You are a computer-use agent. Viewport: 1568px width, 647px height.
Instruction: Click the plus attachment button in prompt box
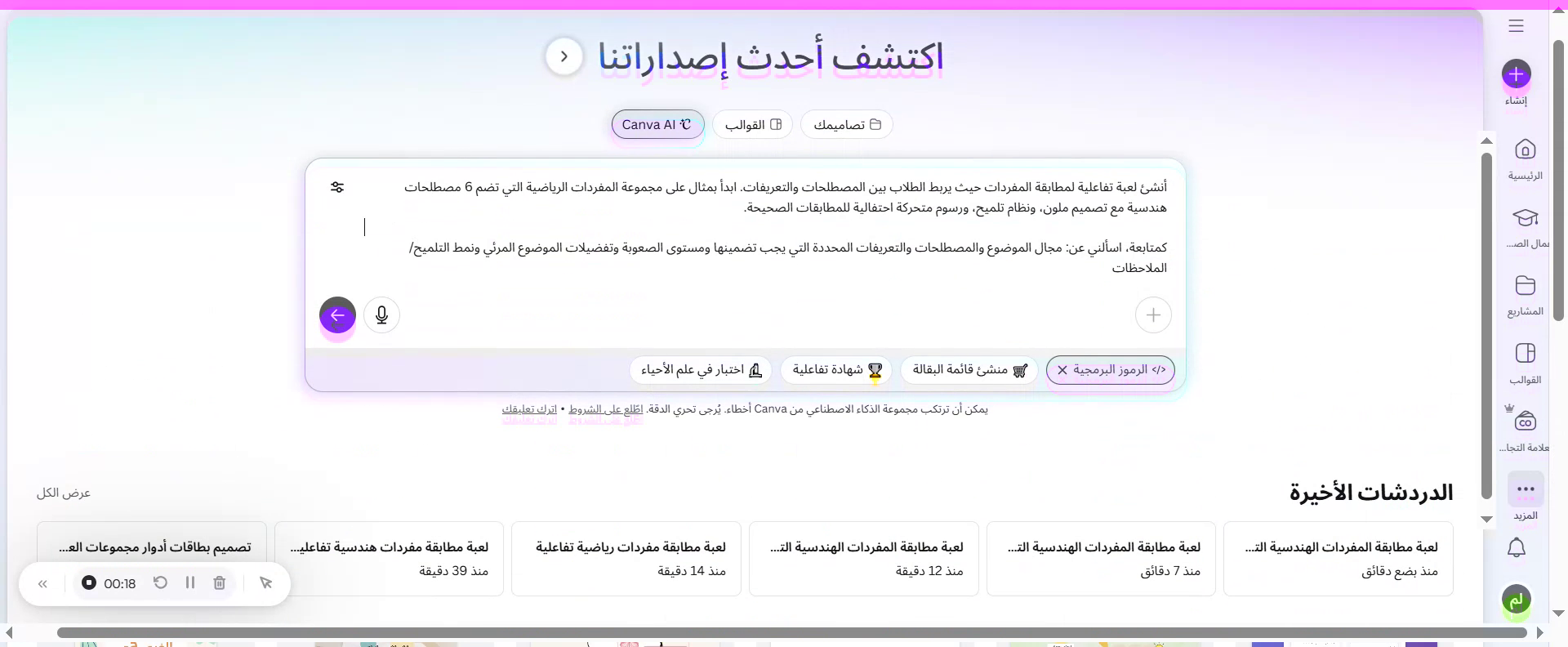tap(1153, 315)
